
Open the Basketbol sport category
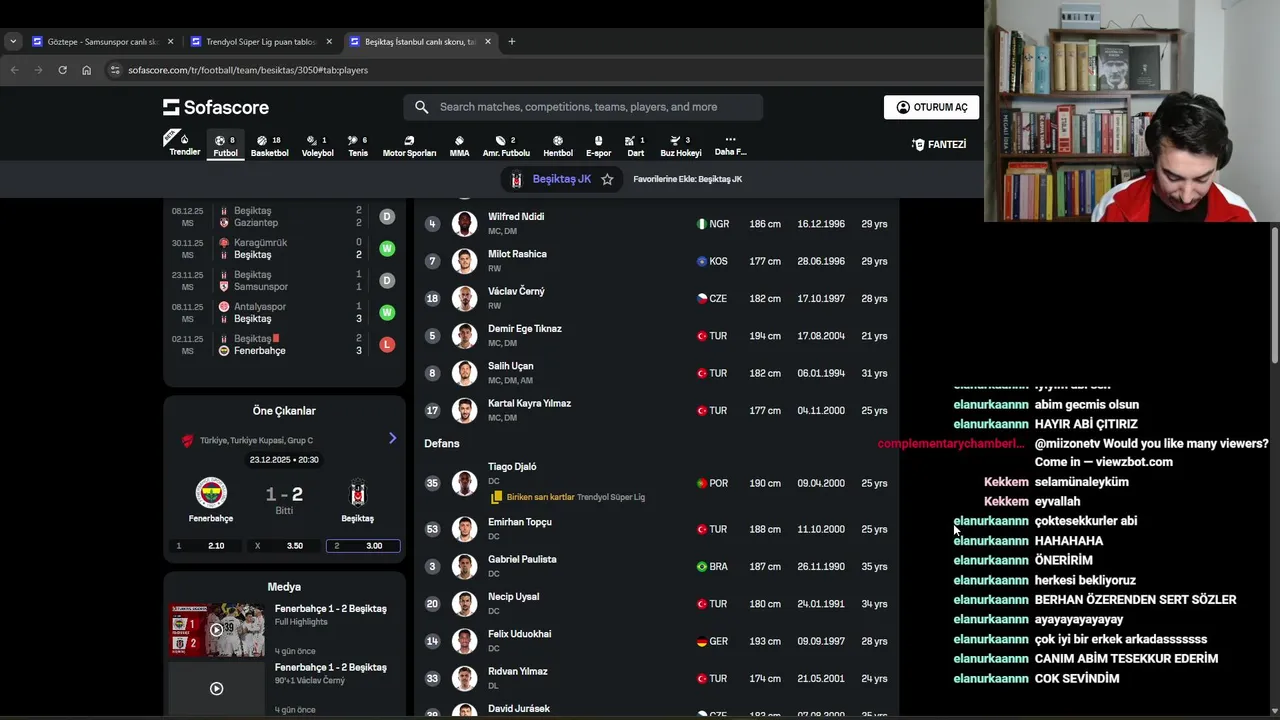269,146
